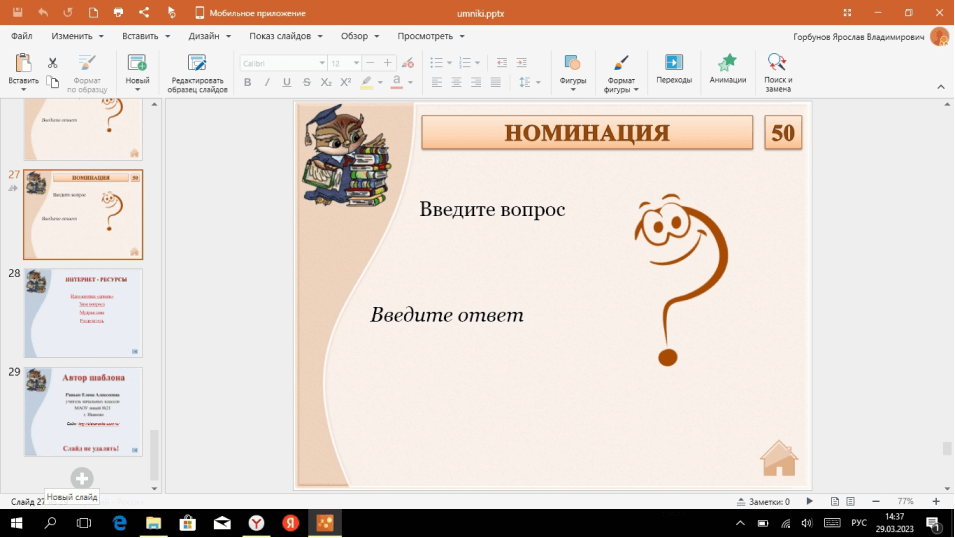This screenshot has width=955, height=538.
Task: Open the Фигуры shapes gallery
Action: [573, 73]
